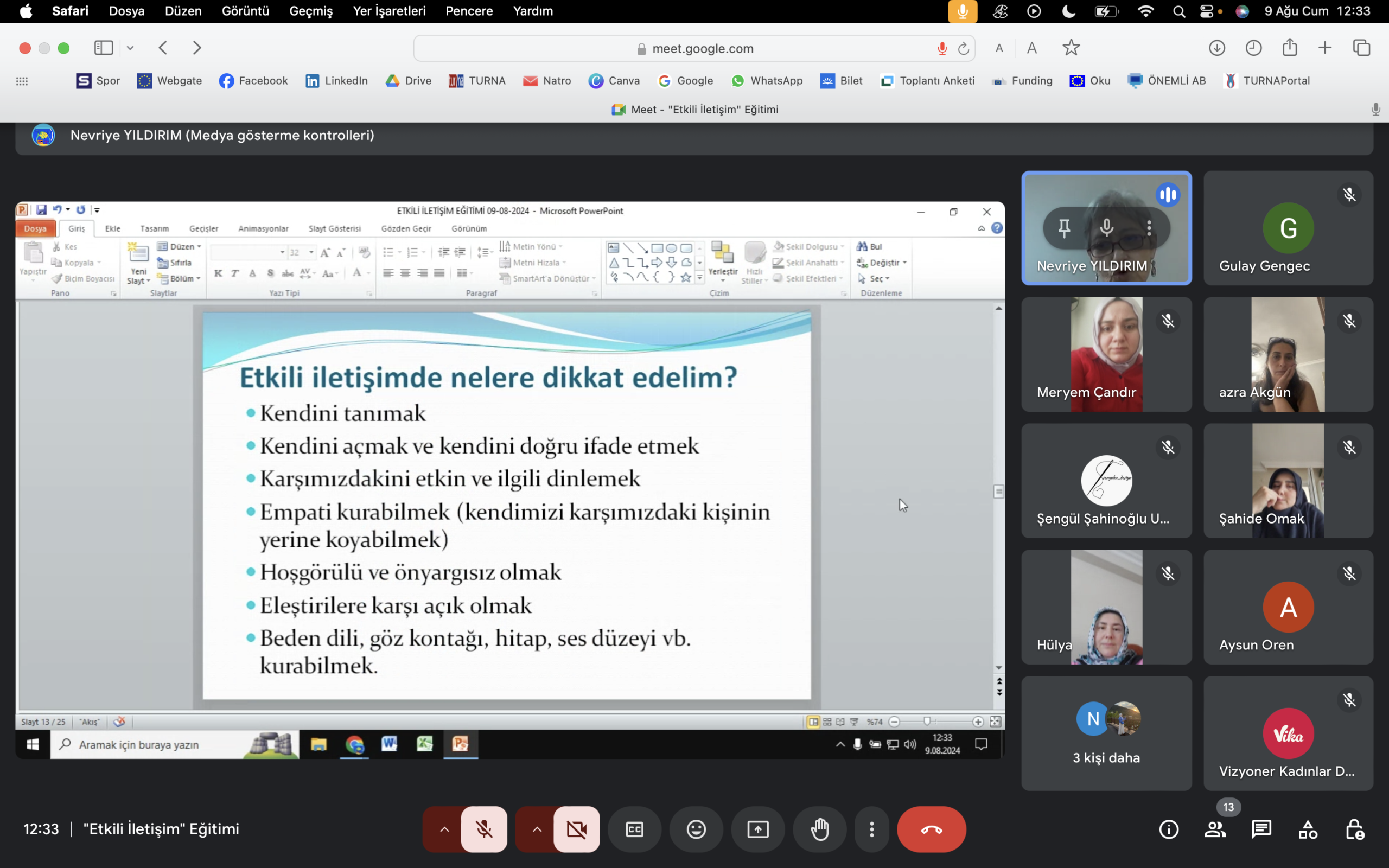Open host controls lock icon
Screen dimensions: 1389x868
(x=1354, y=829)
